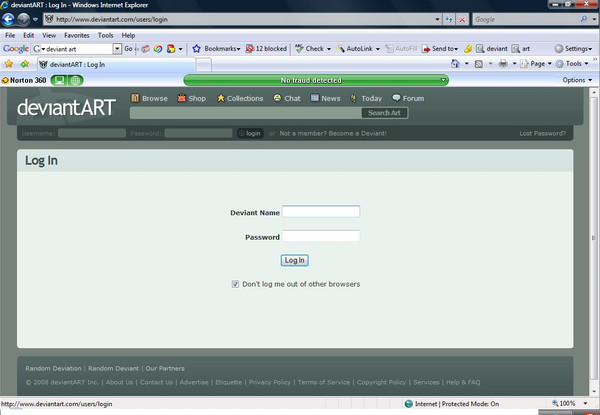This screenshot has height=415, width=600.
Task: Click the red Stop loading icon
Action: tap(462, 19)
